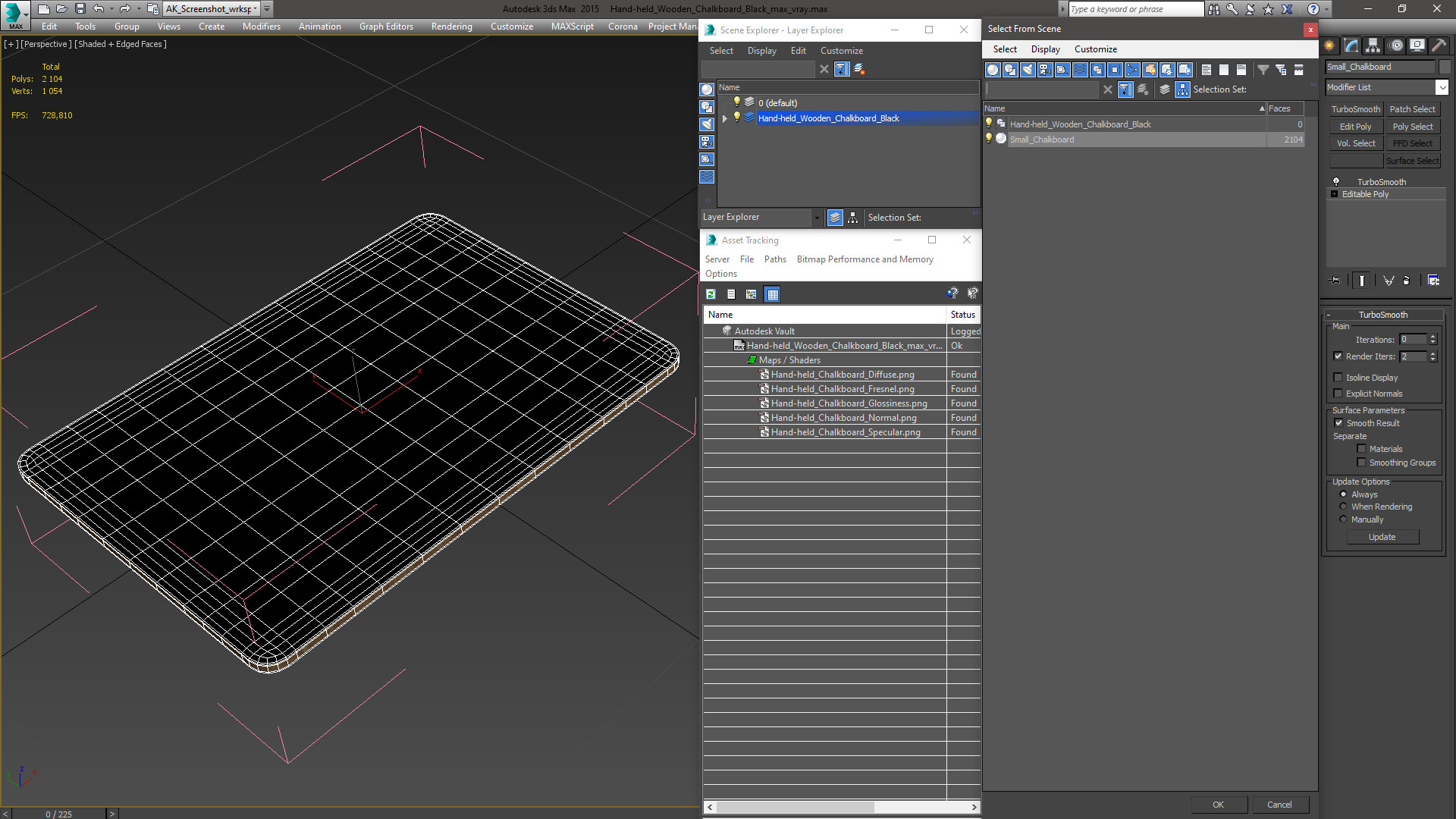
Task: Click Sort by Hierarchy icon in Layer Explorer
Action: click(852, 218)
